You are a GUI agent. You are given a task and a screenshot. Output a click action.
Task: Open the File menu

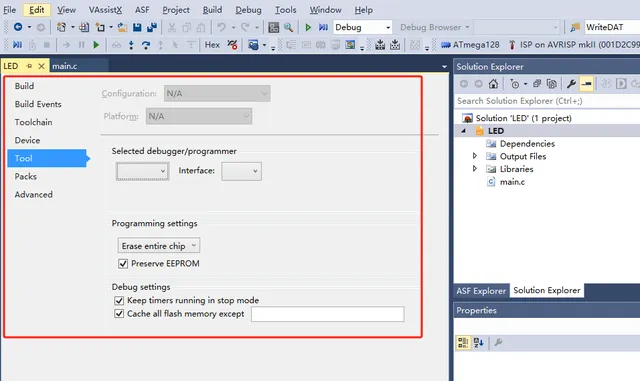(x=9, y=10)
